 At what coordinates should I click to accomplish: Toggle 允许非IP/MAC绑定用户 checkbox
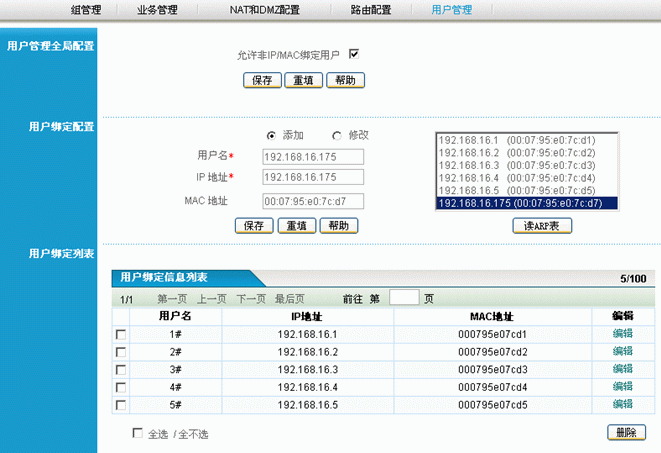click(x=354, y=54)
